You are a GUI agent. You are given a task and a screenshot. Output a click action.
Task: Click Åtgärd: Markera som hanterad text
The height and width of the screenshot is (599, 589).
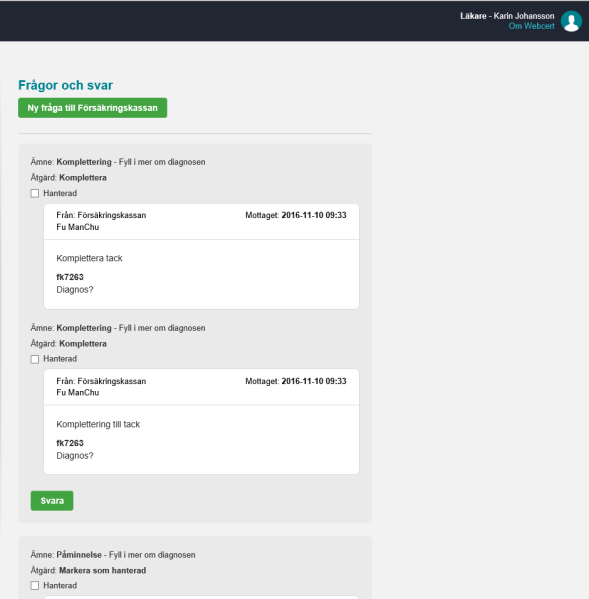pos(88,570)
